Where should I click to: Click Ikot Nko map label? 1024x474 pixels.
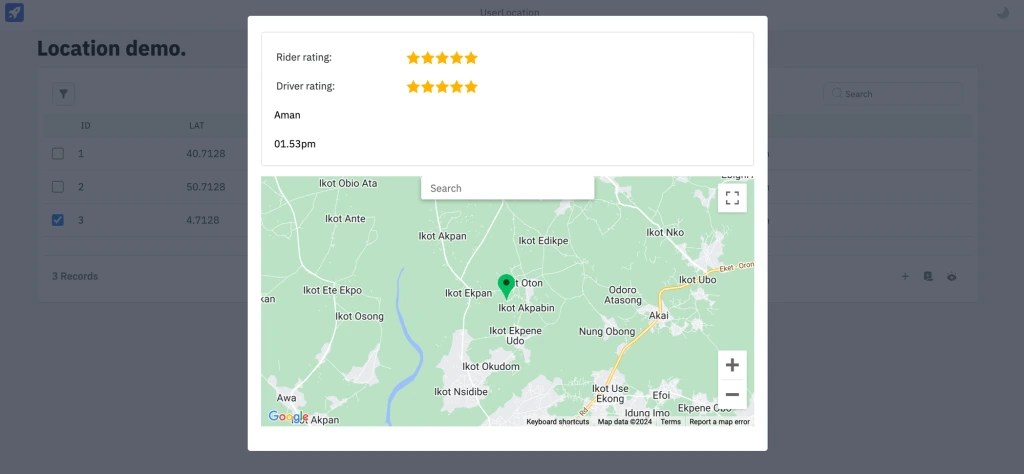[x=665, y=232]
